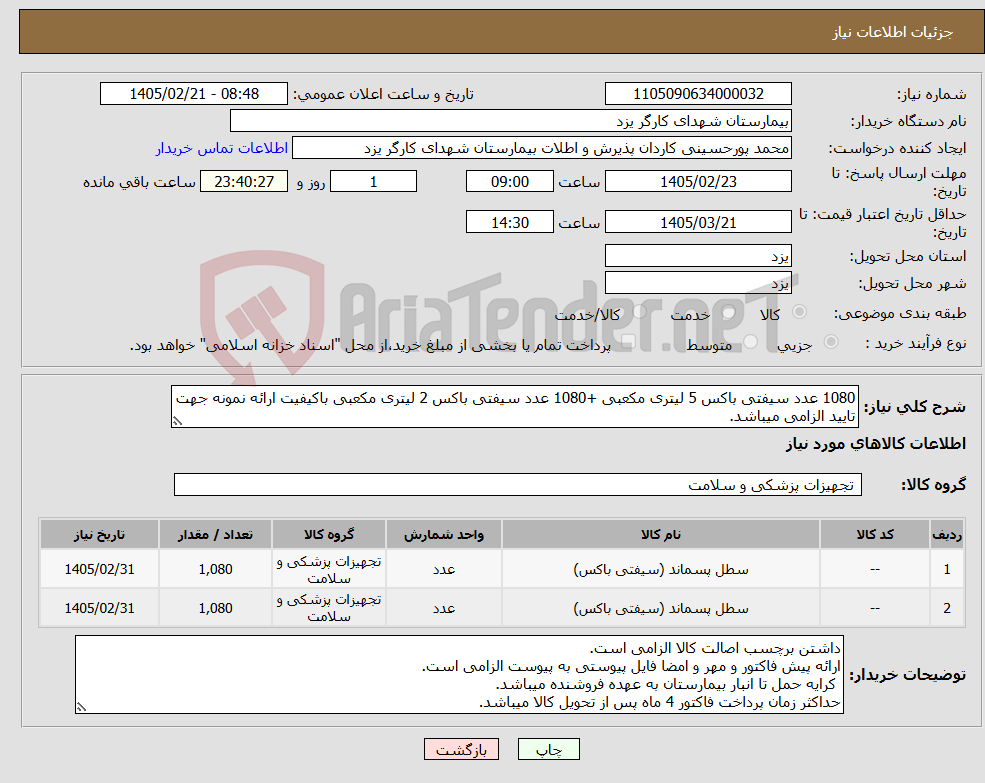Select the متوسط purchase type radio

click(x=751, y=342)
